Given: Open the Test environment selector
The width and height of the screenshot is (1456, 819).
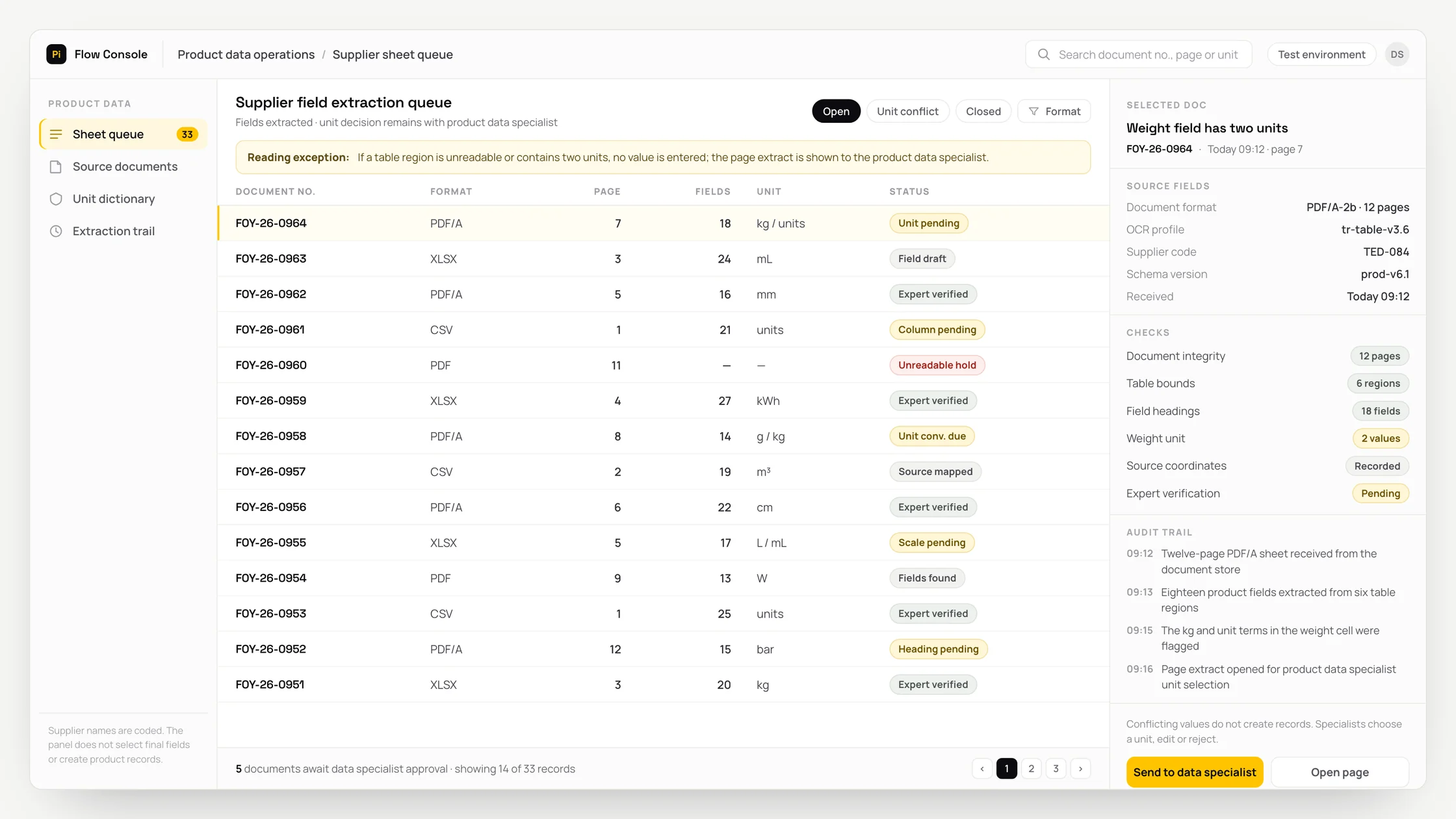Looking at the screenshot, I should (x=1321, y=55).
